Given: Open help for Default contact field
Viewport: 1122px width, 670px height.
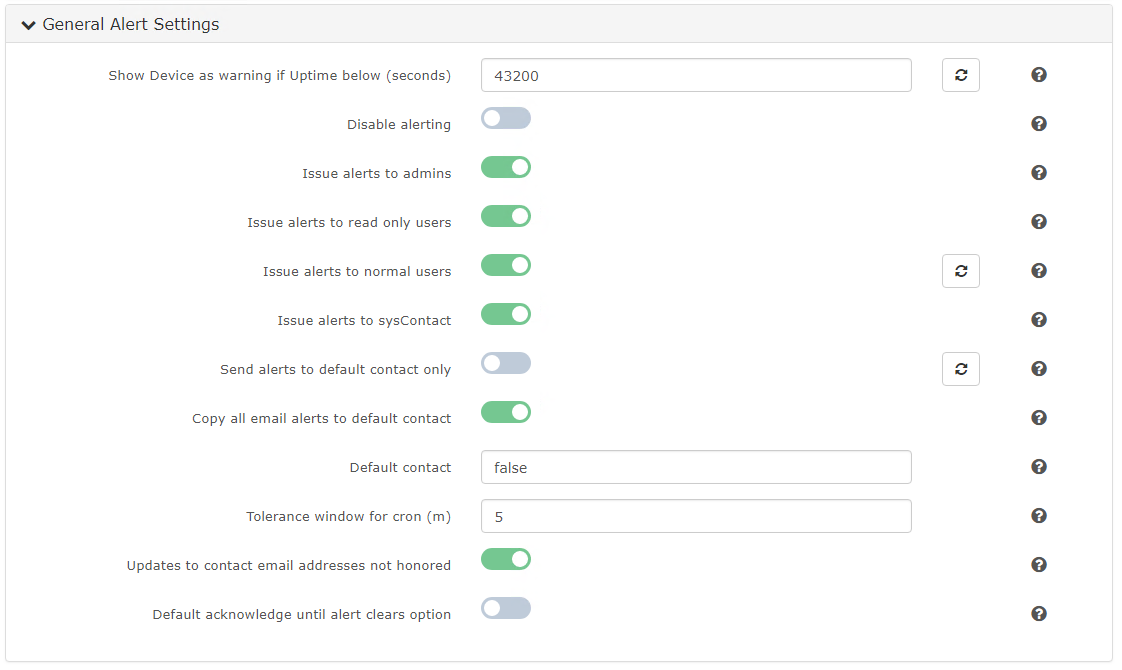Looking at the screenshot, I should click(1038, 466).
